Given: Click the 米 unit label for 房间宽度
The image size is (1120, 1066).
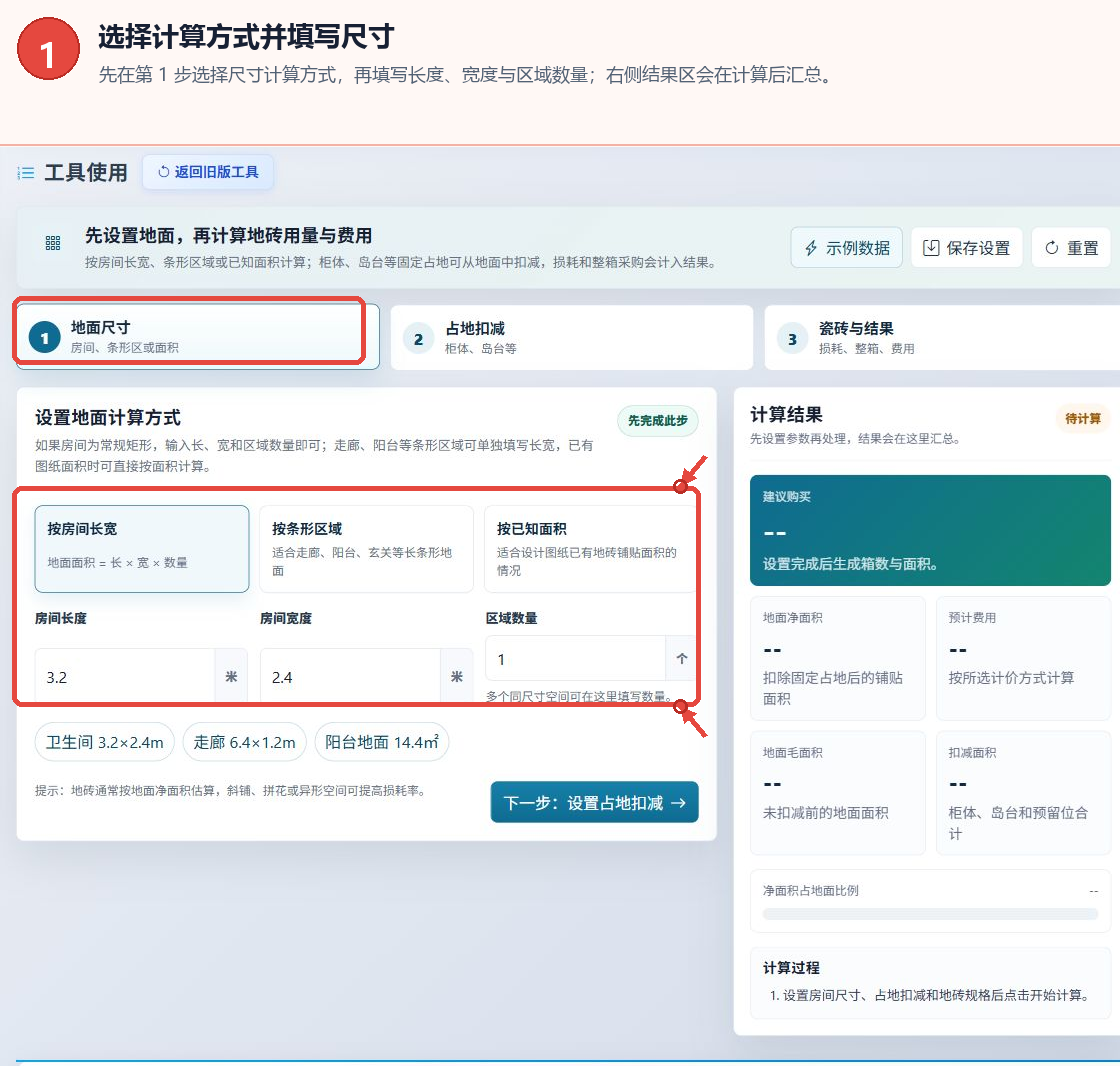Looking at the screenshot, I should [457, 677].
